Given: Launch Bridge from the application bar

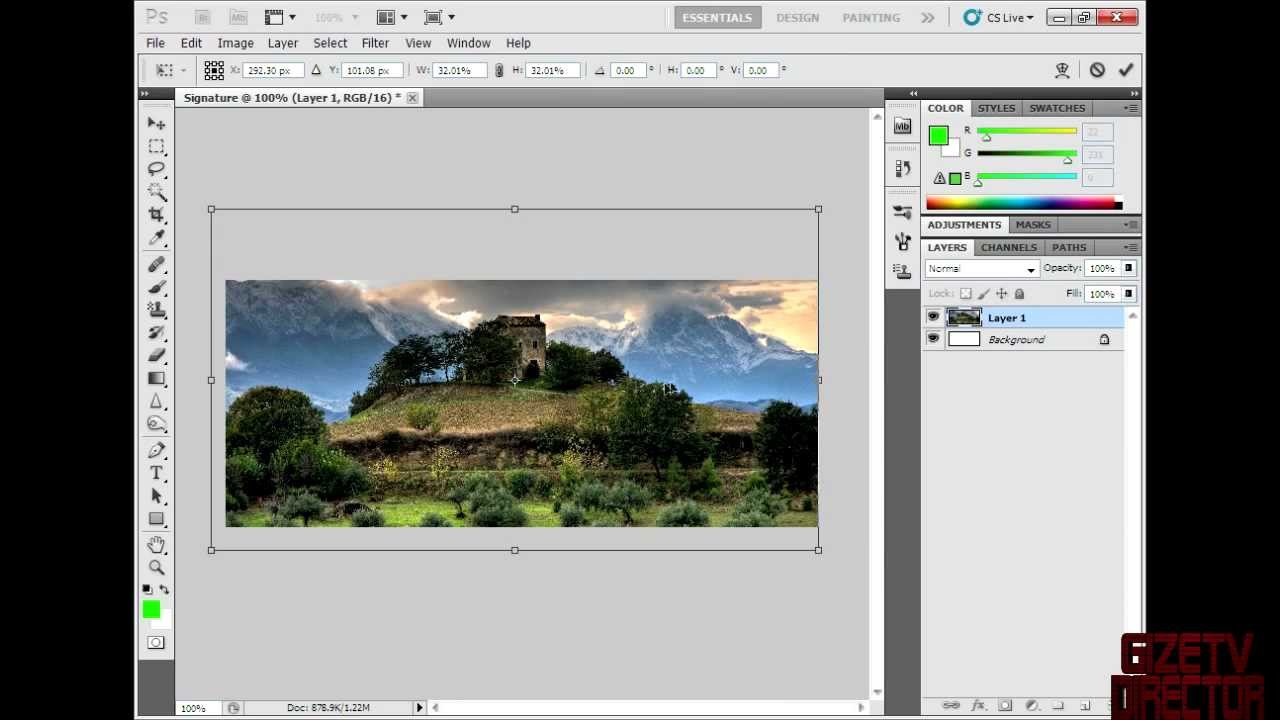Looking at the screenshot, I should coord(203,17).
